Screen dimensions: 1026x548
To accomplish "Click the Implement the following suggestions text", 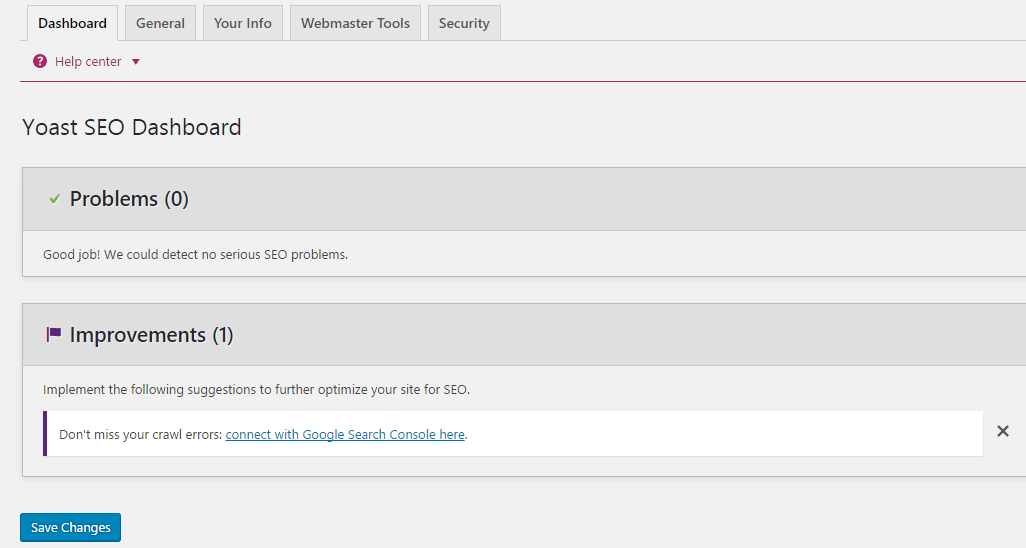I will [256, 390].
